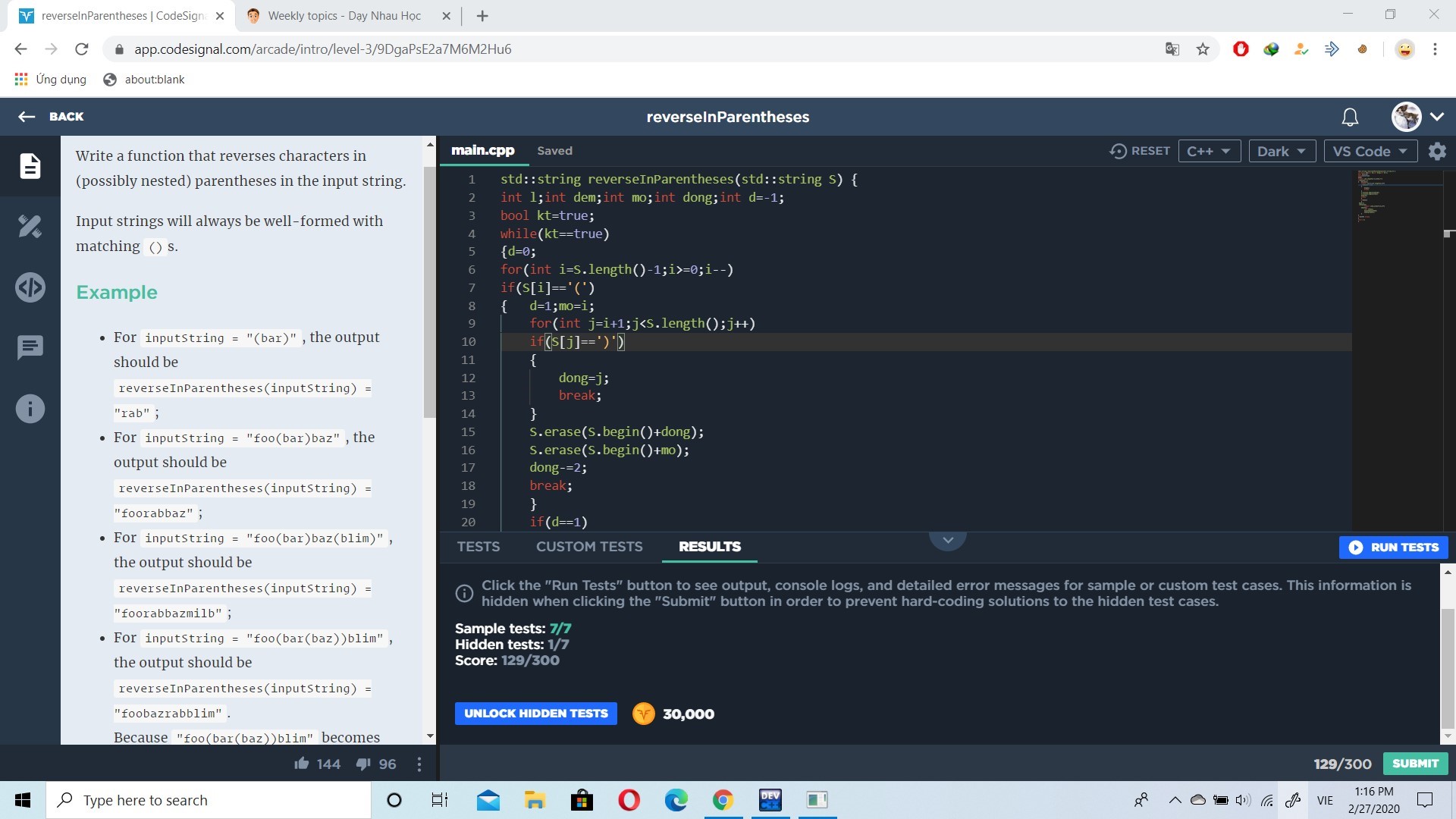This screenshot has height=819, width=1456.
Task: Click the Windows search box in taskbar
Action: click(x=209, y=800)
